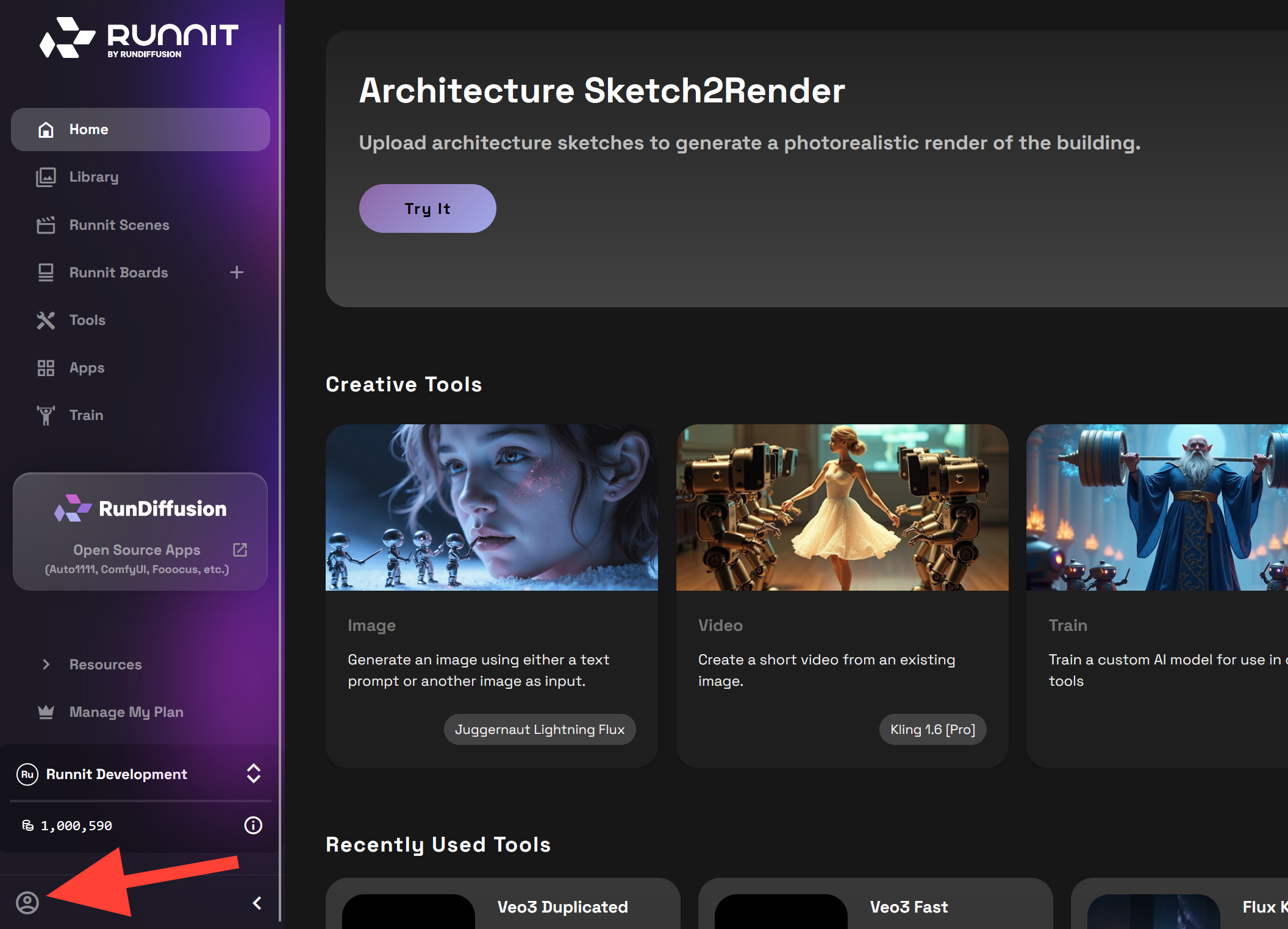Add a new Runnit Board with plus
This screenshot has width=1288, height=929.
point(237,272)
